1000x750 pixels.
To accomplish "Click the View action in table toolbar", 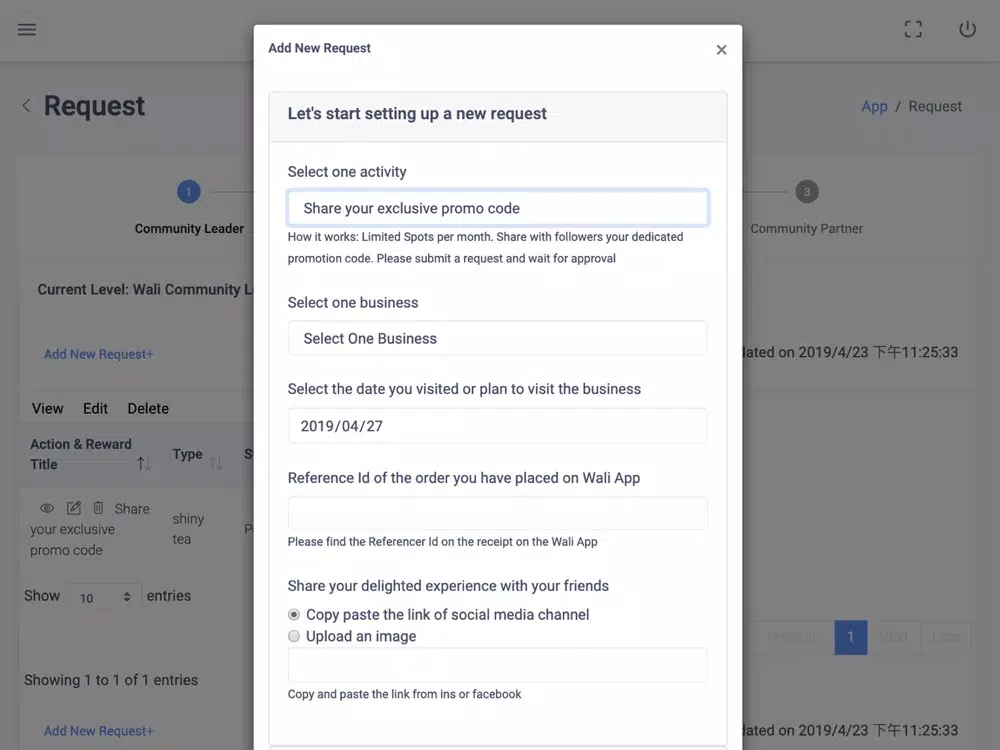I will tap(48, 409).
